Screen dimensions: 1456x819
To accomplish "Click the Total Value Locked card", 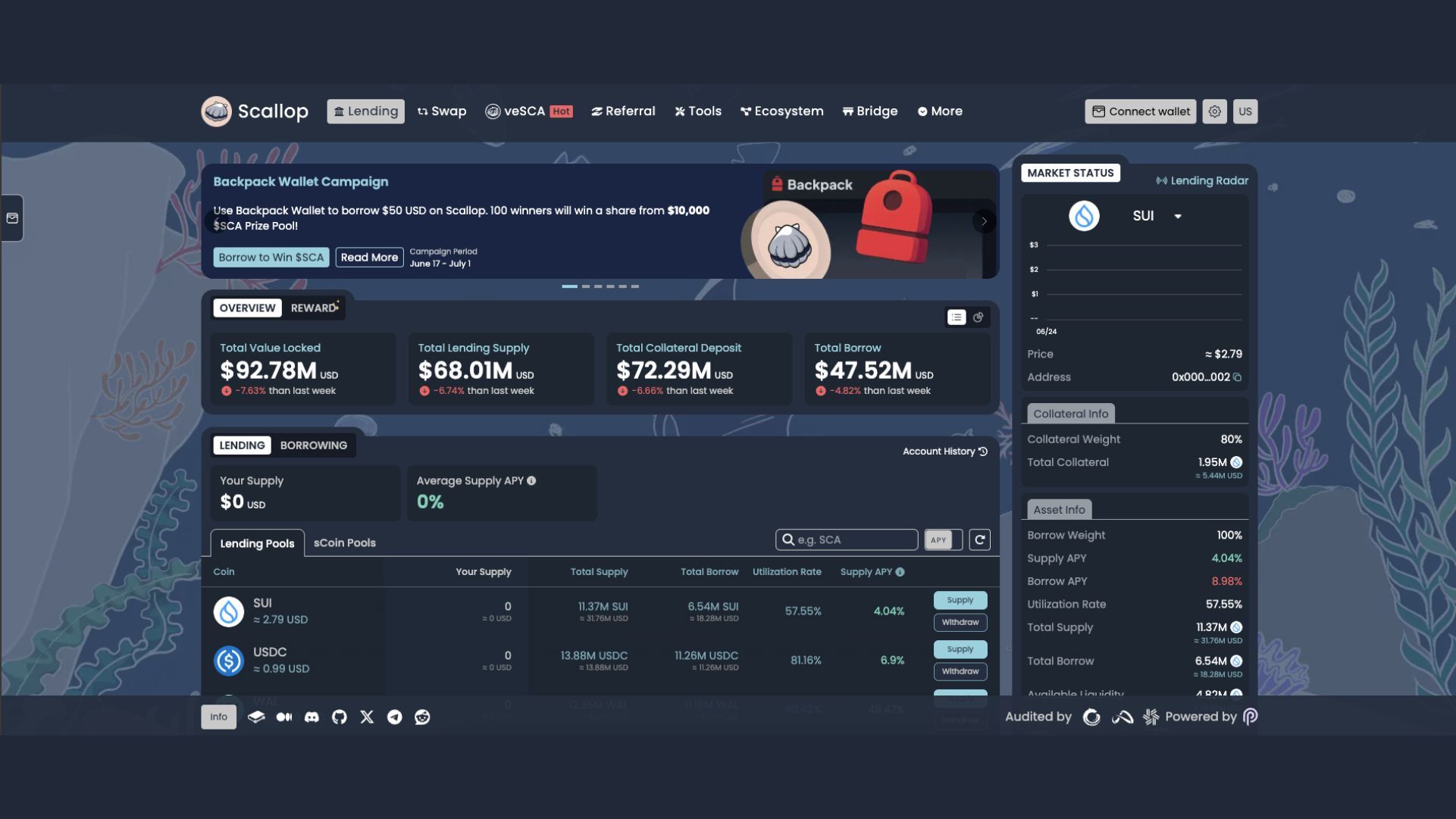I will pos(302,369).
